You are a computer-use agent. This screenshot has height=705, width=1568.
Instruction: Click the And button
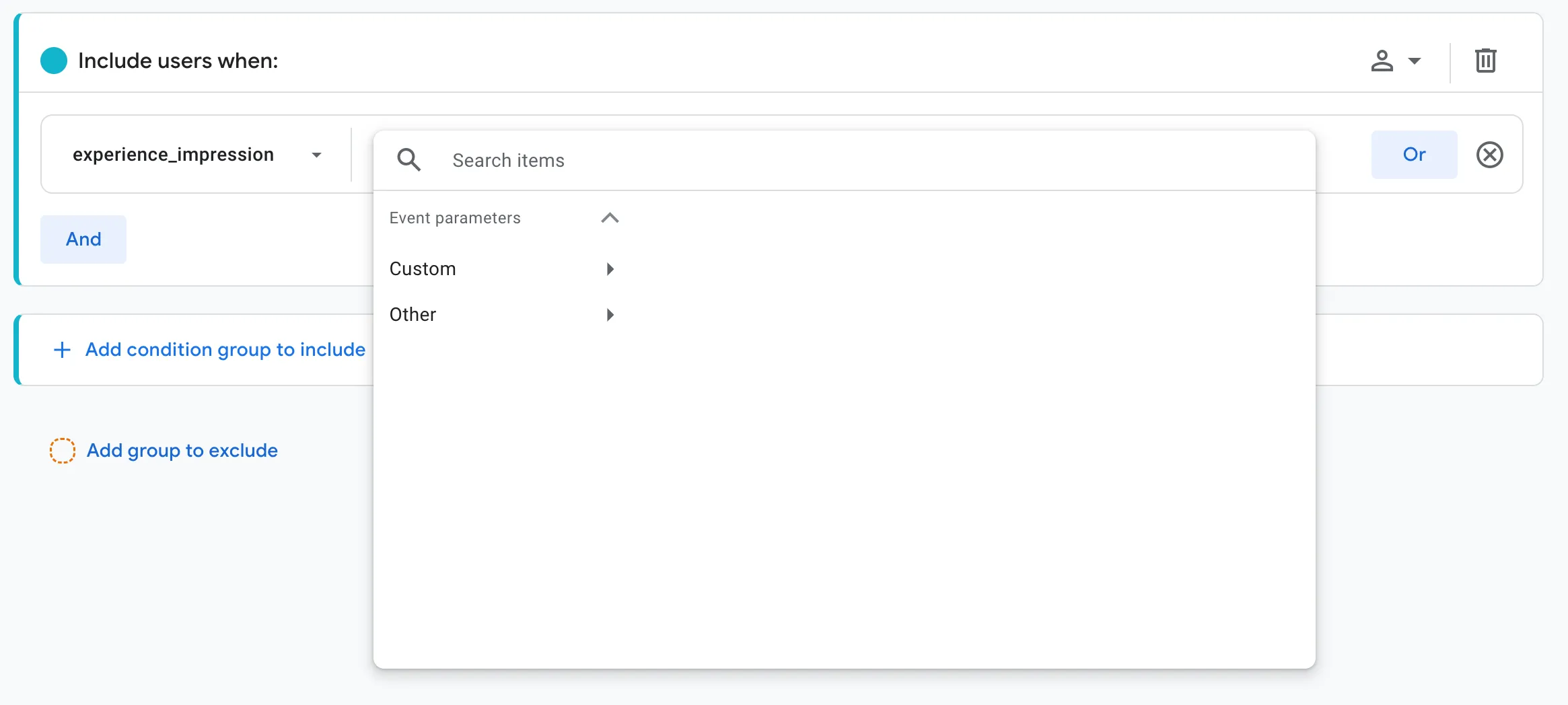(83, 239)
